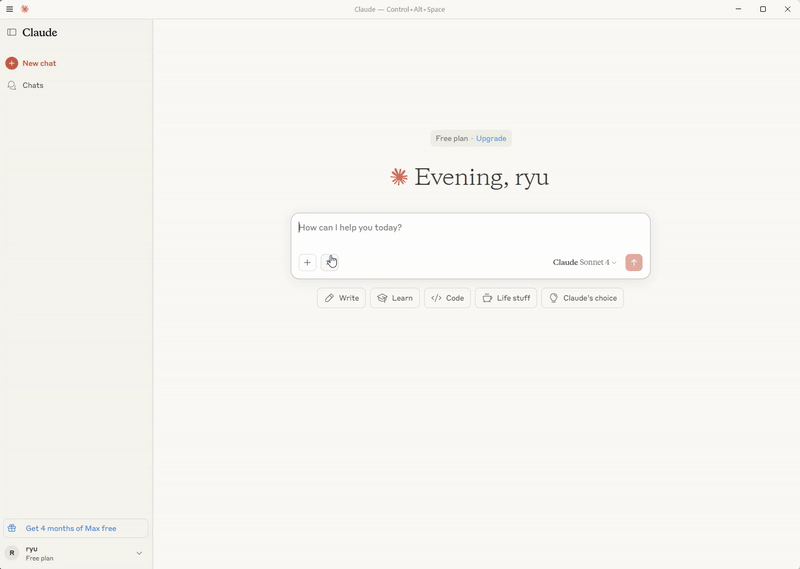The image size is (800, 569).
Task: Select the Life stuff suggestion chip
Action: point(506,298)
